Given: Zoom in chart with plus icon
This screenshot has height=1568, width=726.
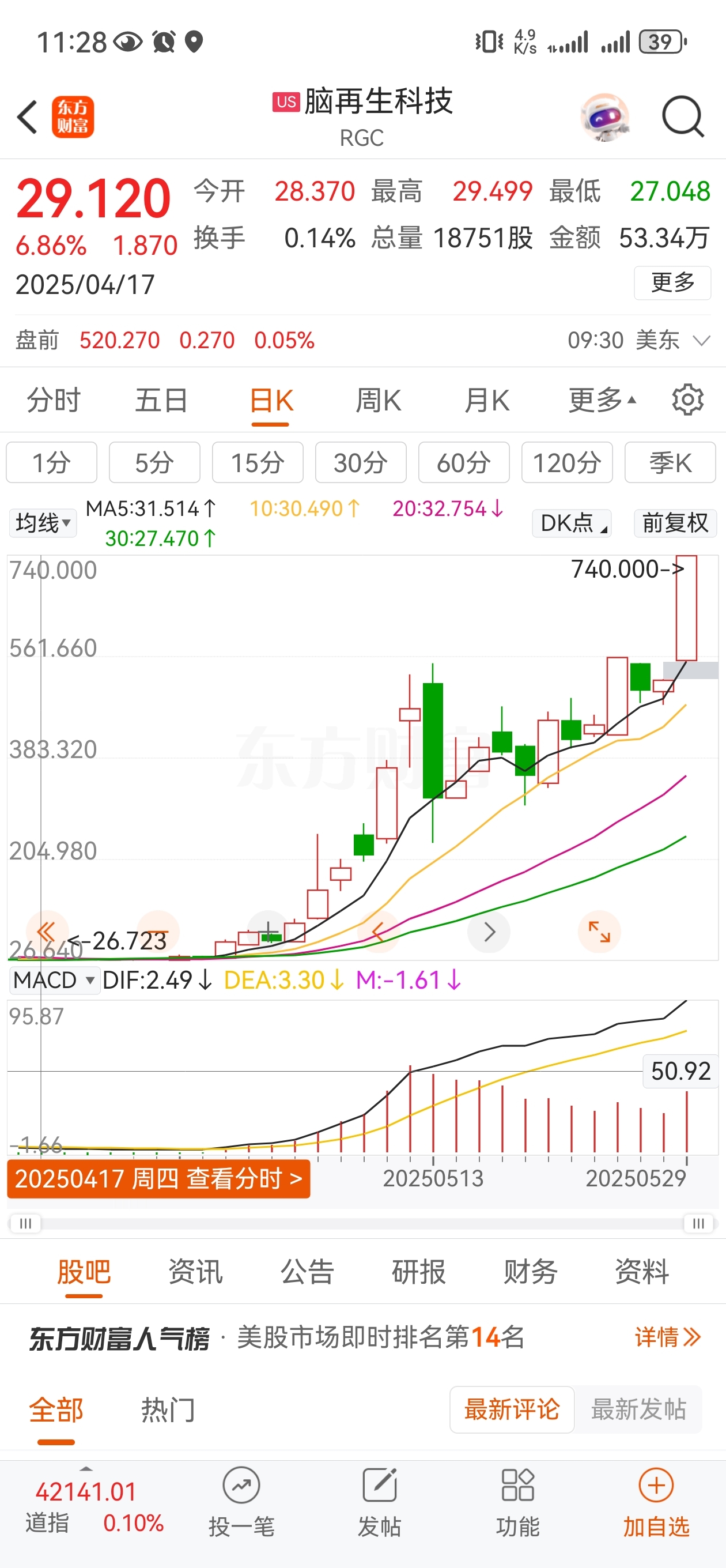Looking at the screenshot, I should pyautogui.click(x=269, y=932).
